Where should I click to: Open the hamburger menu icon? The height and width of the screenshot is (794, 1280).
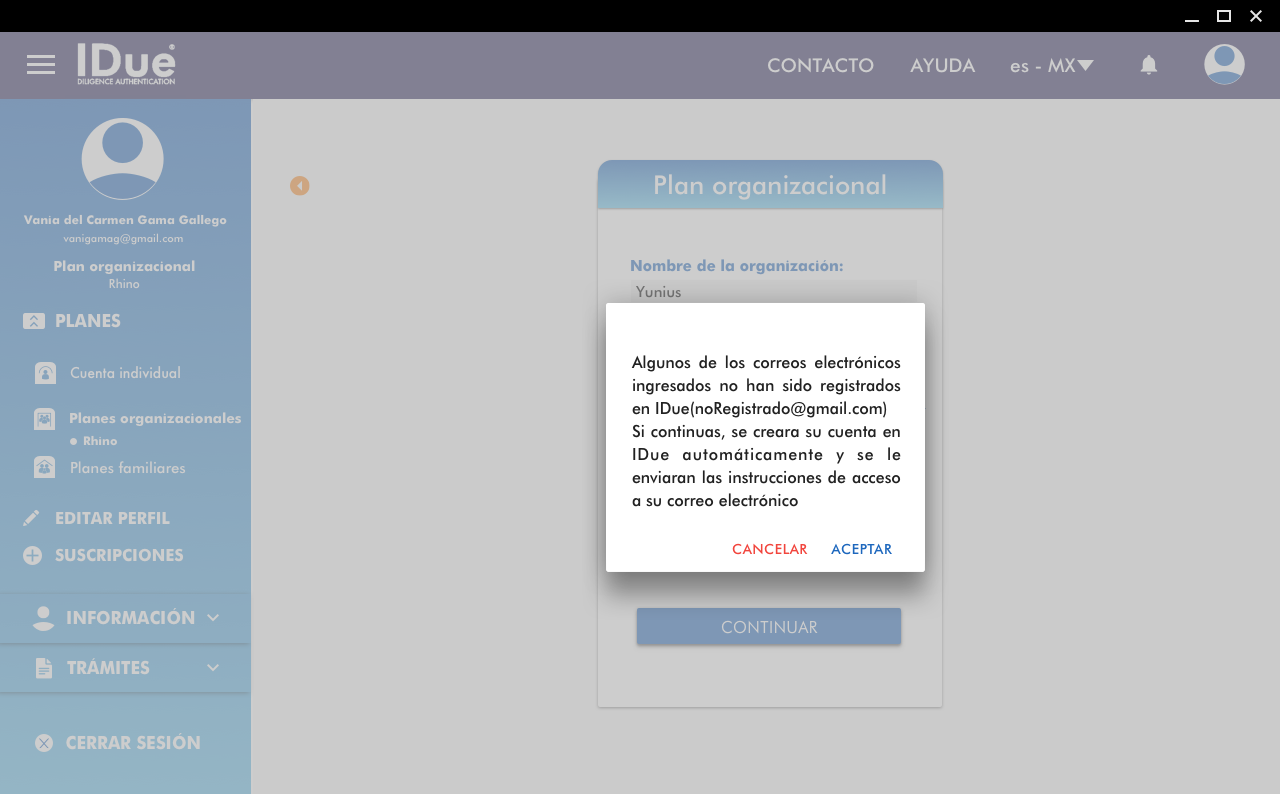[x=41, y=65]
